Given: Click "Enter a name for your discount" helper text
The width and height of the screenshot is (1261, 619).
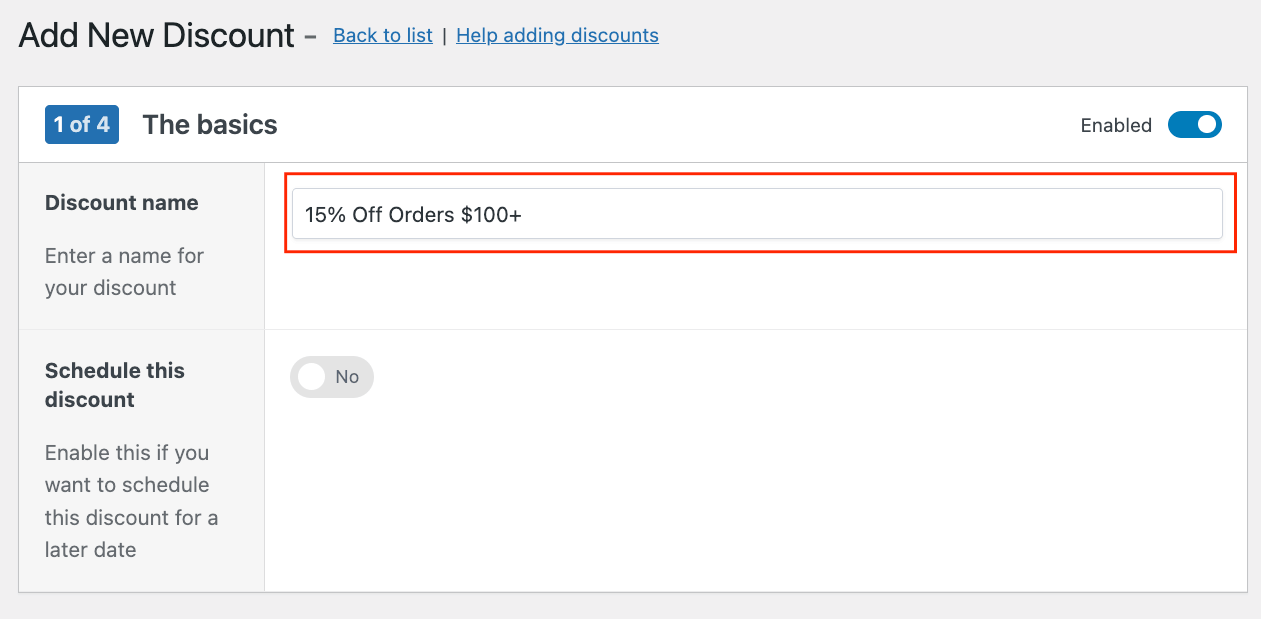Looking at the screenshot, I should pos(124,271).
